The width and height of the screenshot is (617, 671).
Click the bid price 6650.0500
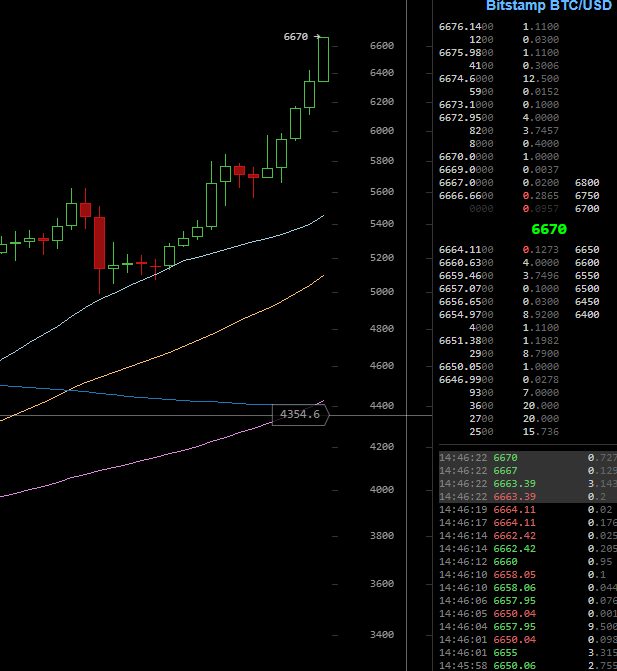(x=466, y=367)
